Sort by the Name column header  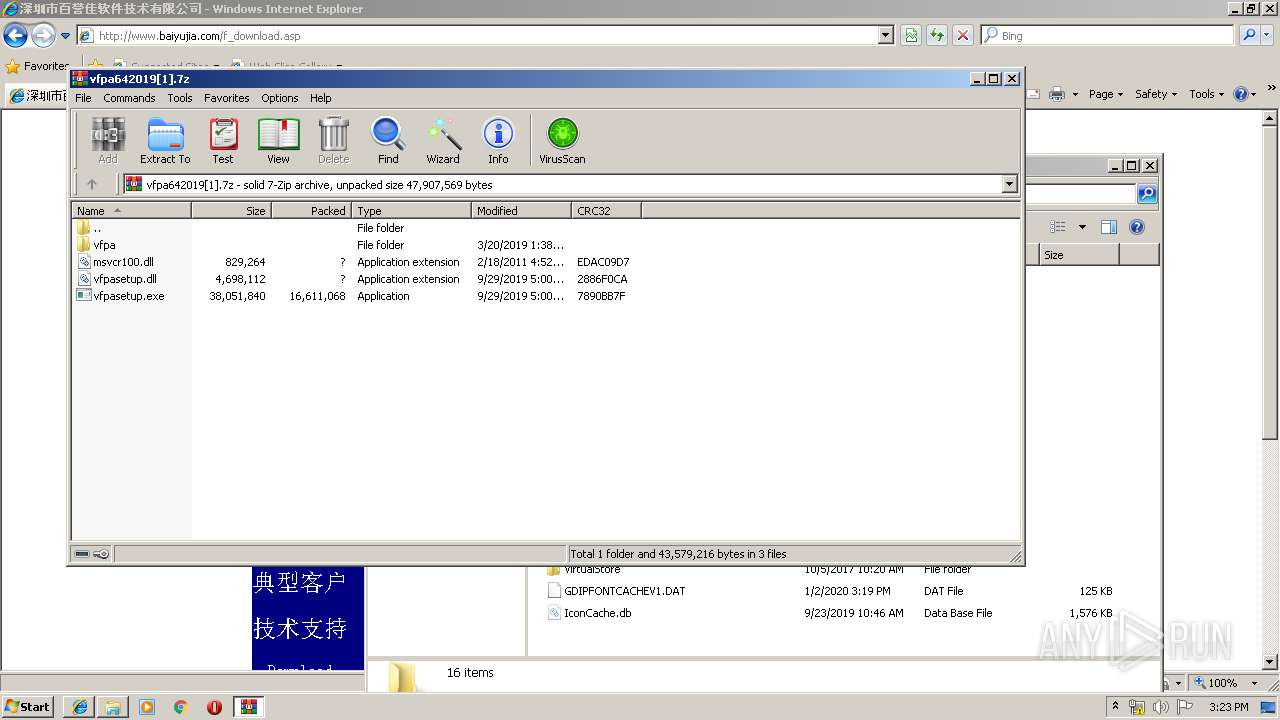pos(131,211)
